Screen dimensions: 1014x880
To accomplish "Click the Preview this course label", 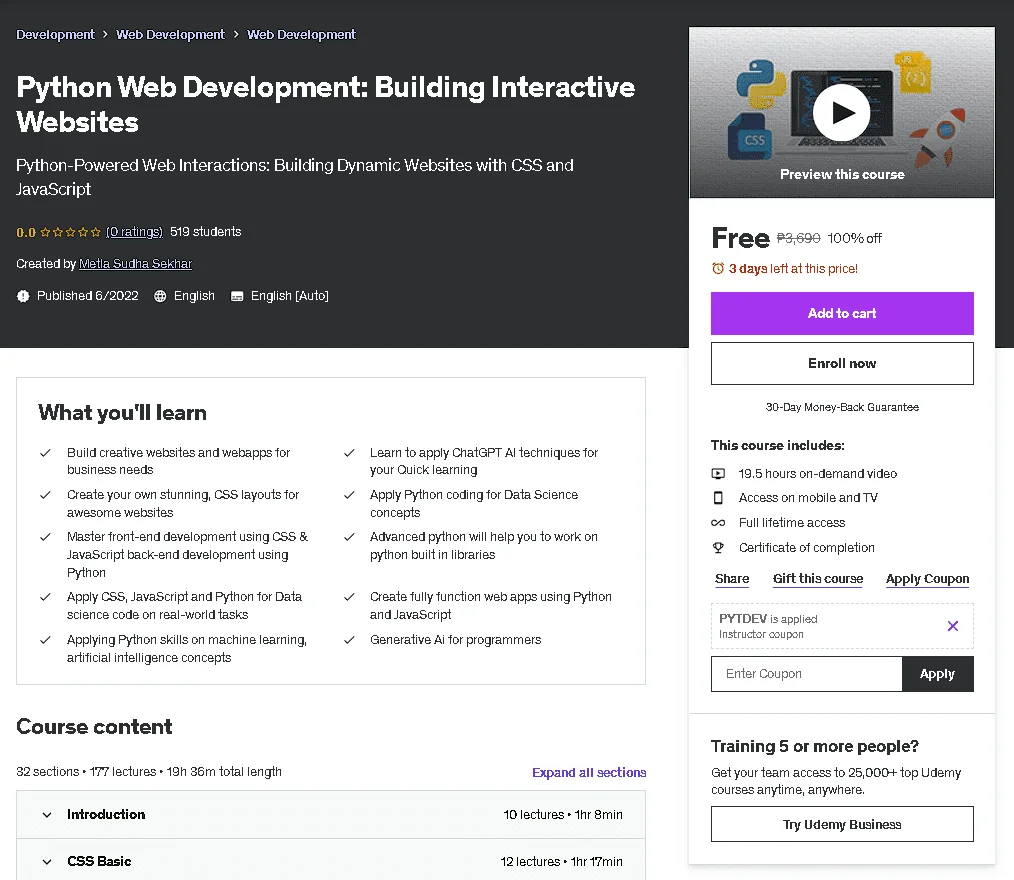I will click(842, 175).
